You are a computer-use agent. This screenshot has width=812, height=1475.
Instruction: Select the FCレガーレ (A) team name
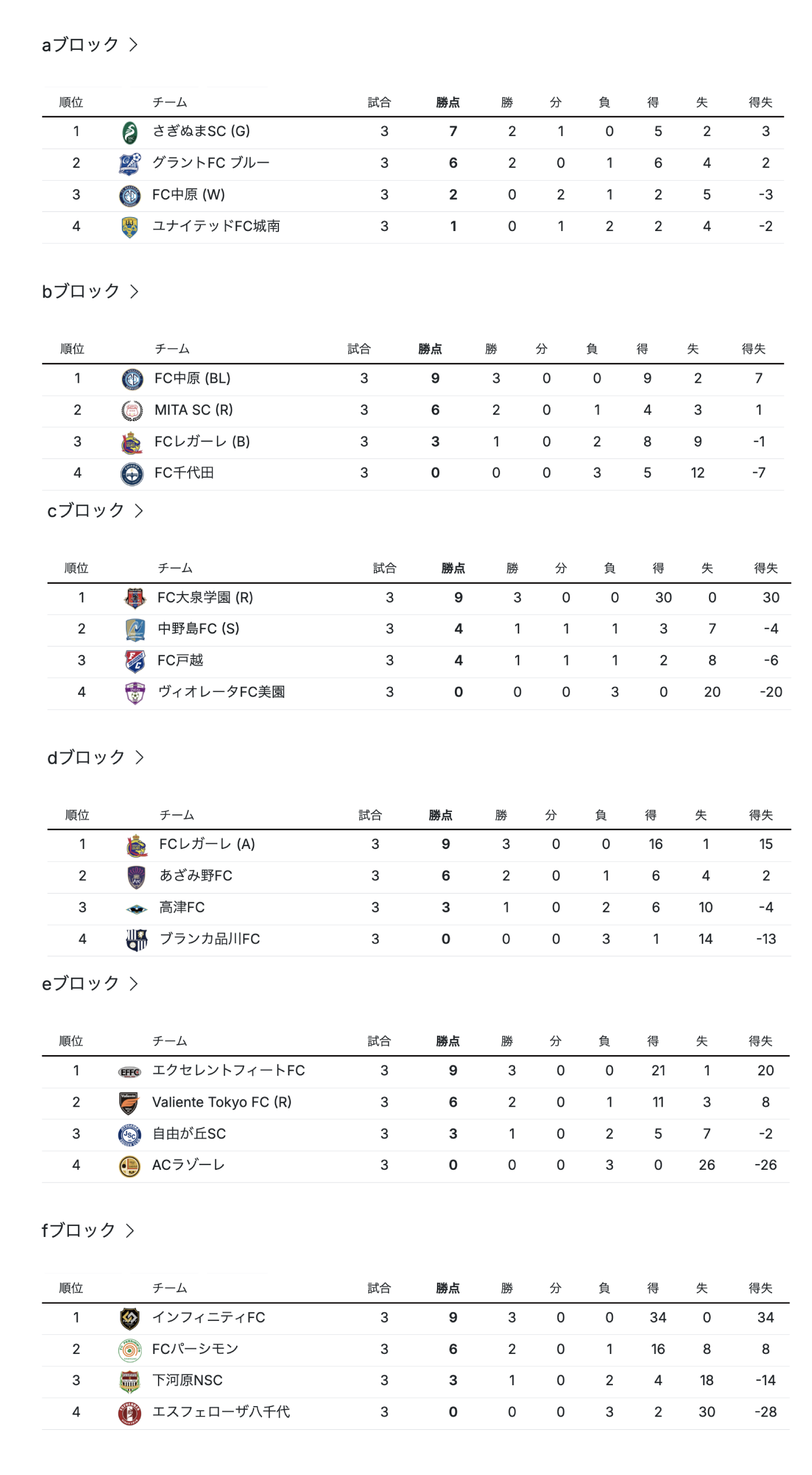pos(207,844)
